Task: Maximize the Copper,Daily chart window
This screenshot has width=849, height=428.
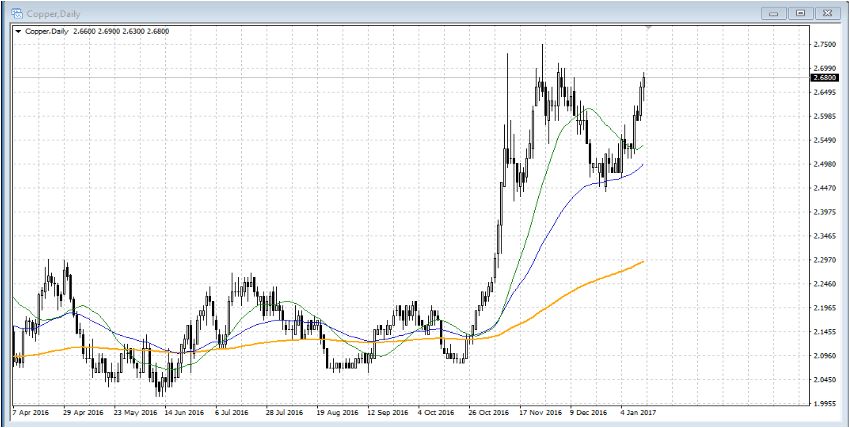Action: coord(801,13)
